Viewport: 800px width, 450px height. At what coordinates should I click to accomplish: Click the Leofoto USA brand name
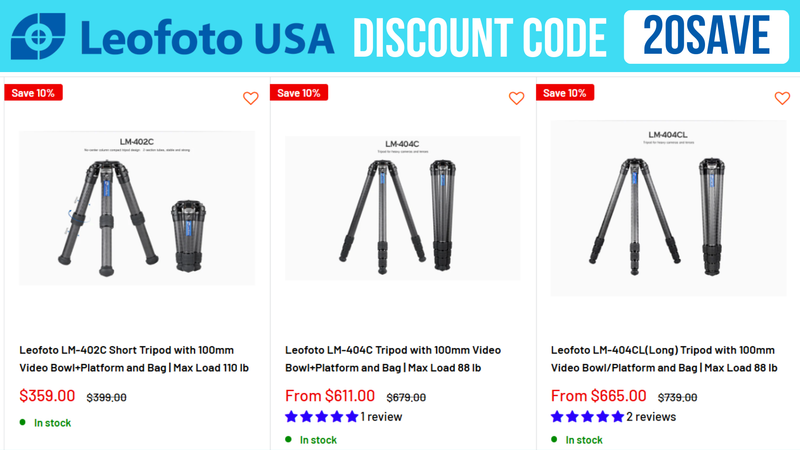(207, 38)
